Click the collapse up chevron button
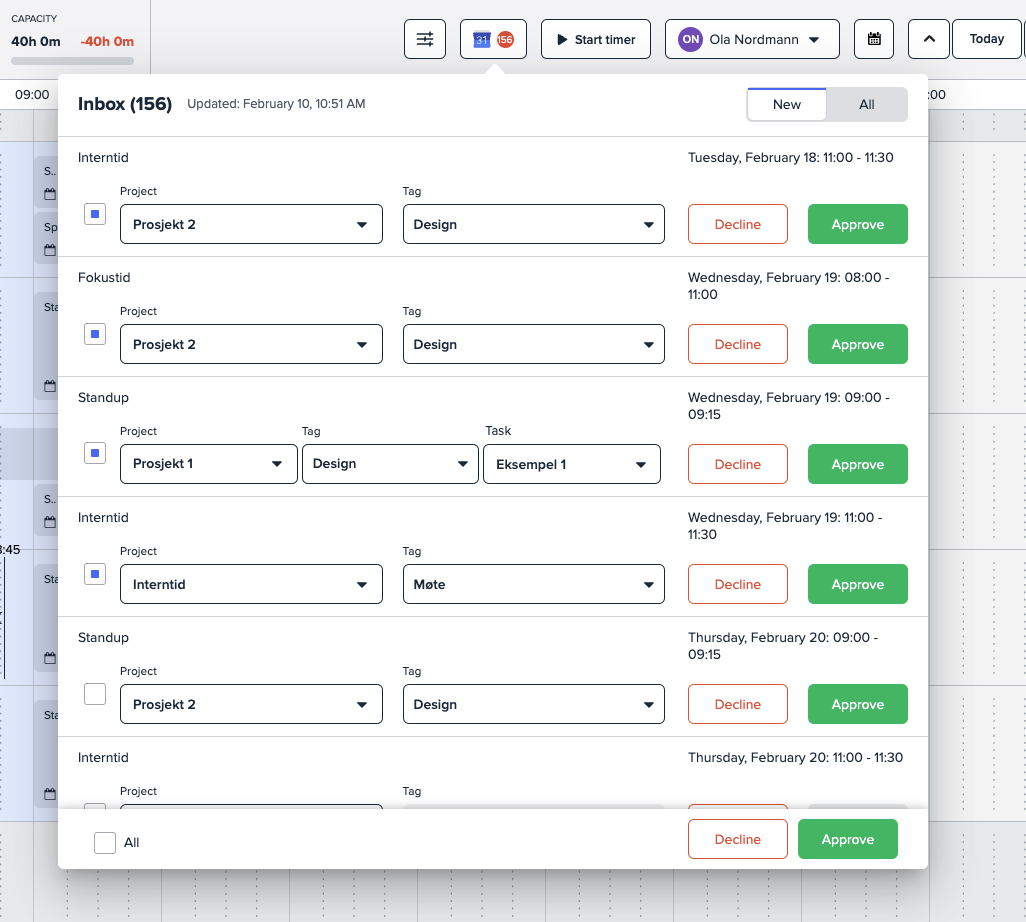 tap(929, 39)
